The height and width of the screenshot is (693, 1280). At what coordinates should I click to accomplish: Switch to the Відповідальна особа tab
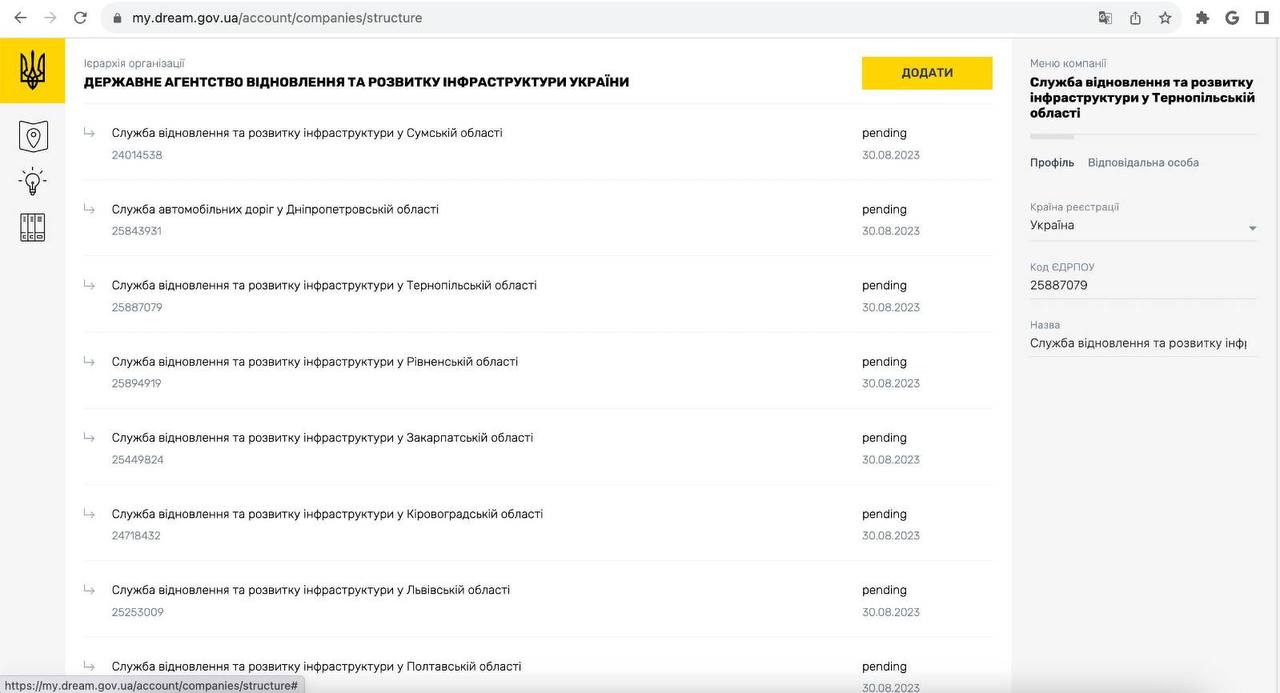1143,163
